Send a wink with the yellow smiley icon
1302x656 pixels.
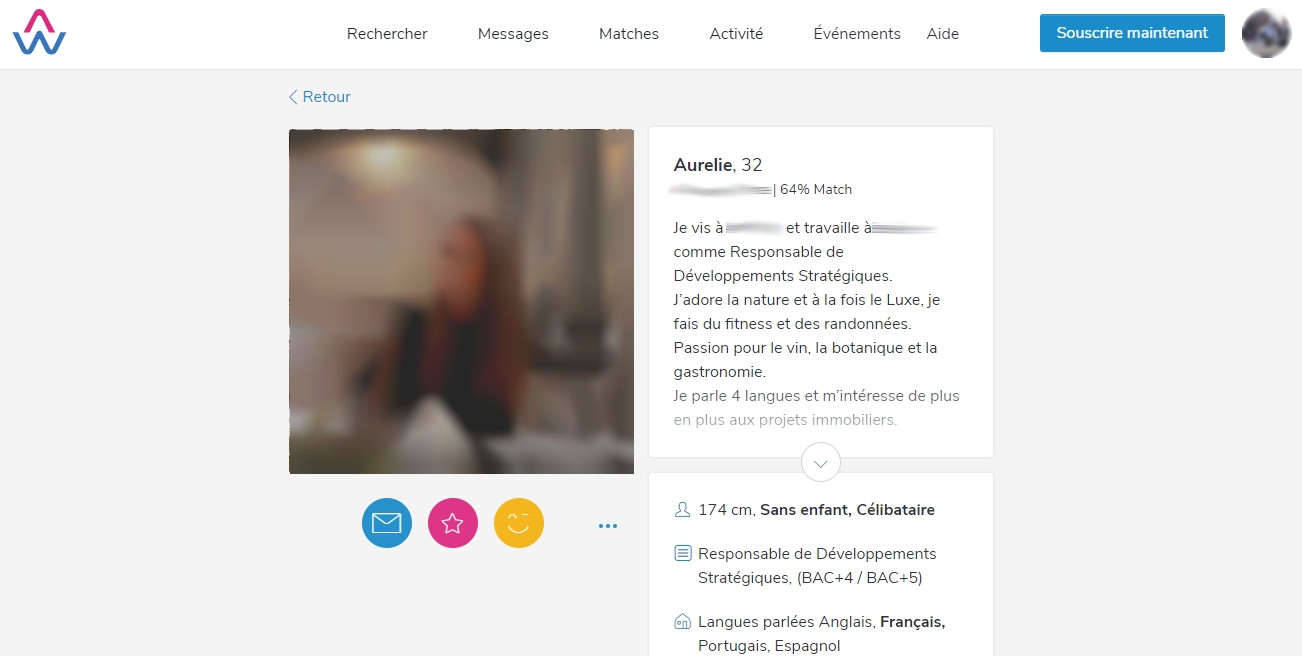tap(519, 523)
